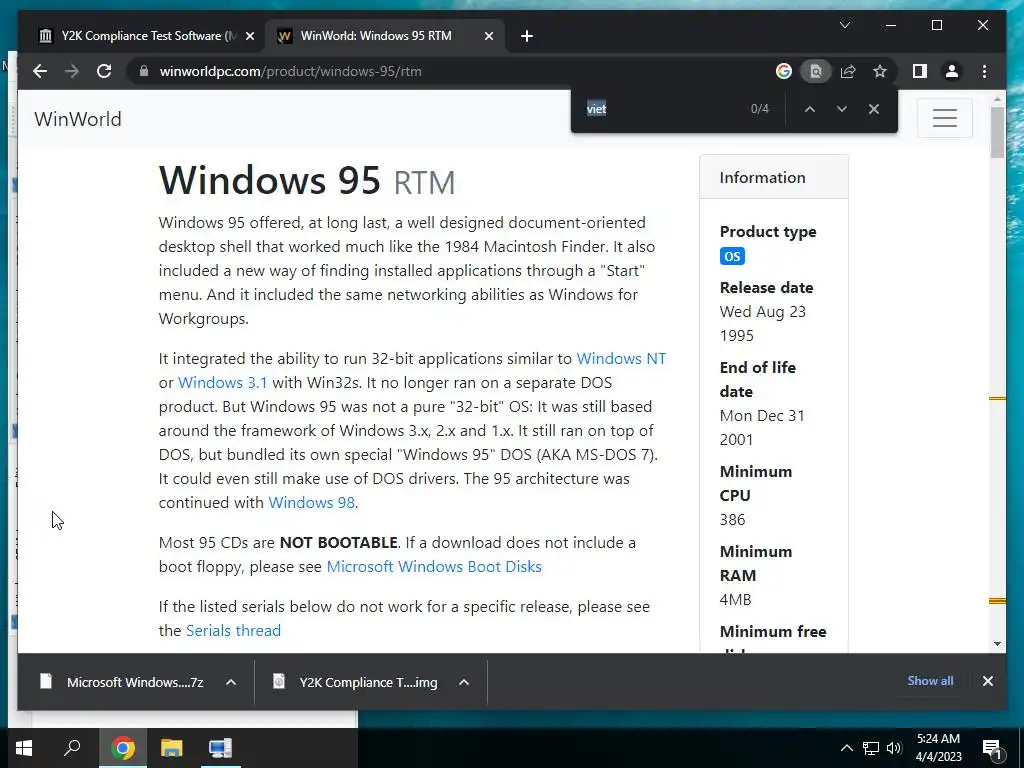
Task: Go back with the browser back arrow
Action: pyautogui.click(x=40, y=71)
